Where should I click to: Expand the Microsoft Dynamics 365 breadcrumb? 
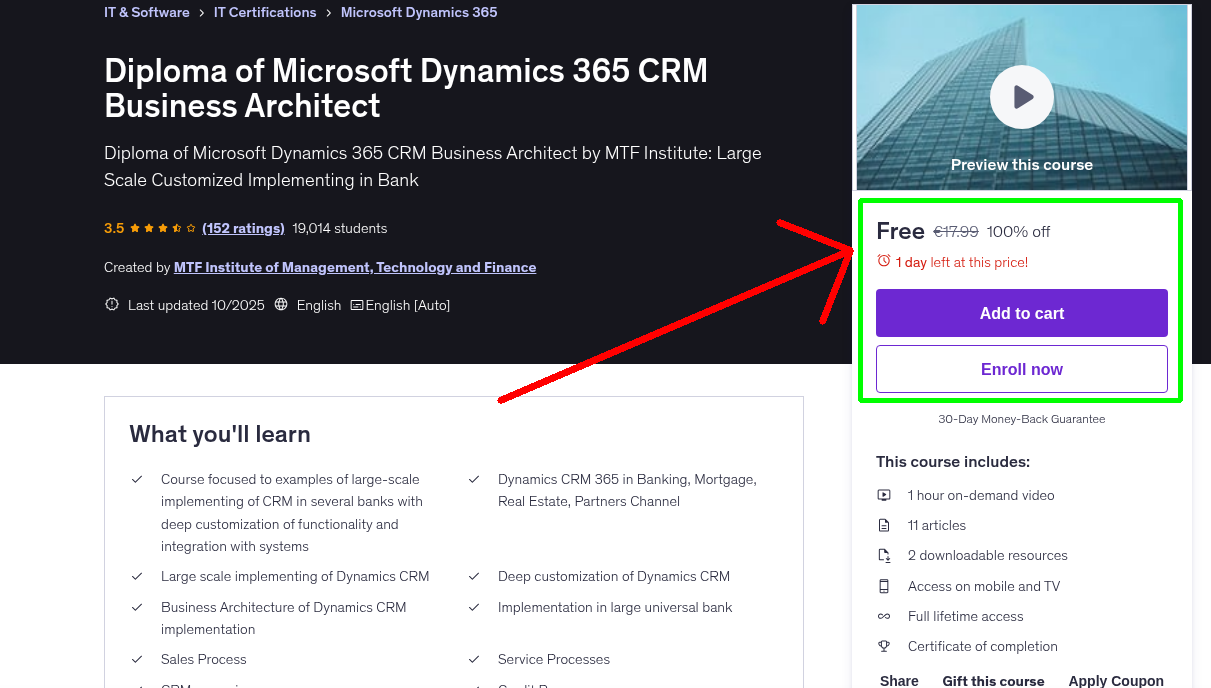pos(418,12)
